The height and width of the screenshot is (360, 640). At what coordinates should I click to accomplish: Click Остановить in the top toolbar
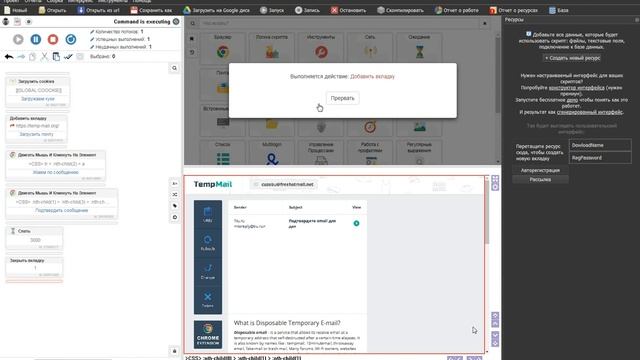[348, 10]
